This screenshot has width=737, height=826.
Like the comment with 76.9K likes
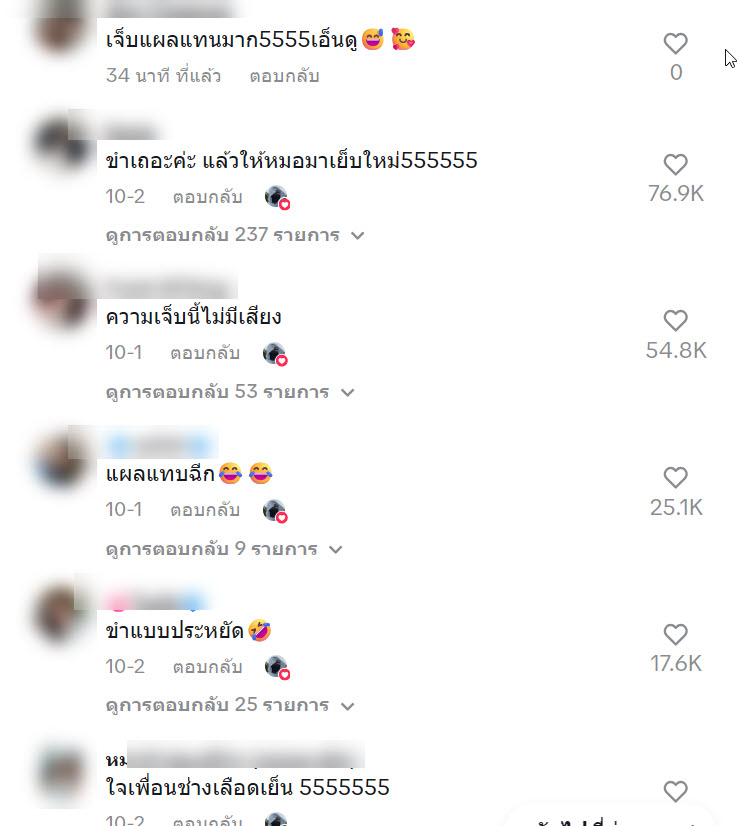pos(675,165)
